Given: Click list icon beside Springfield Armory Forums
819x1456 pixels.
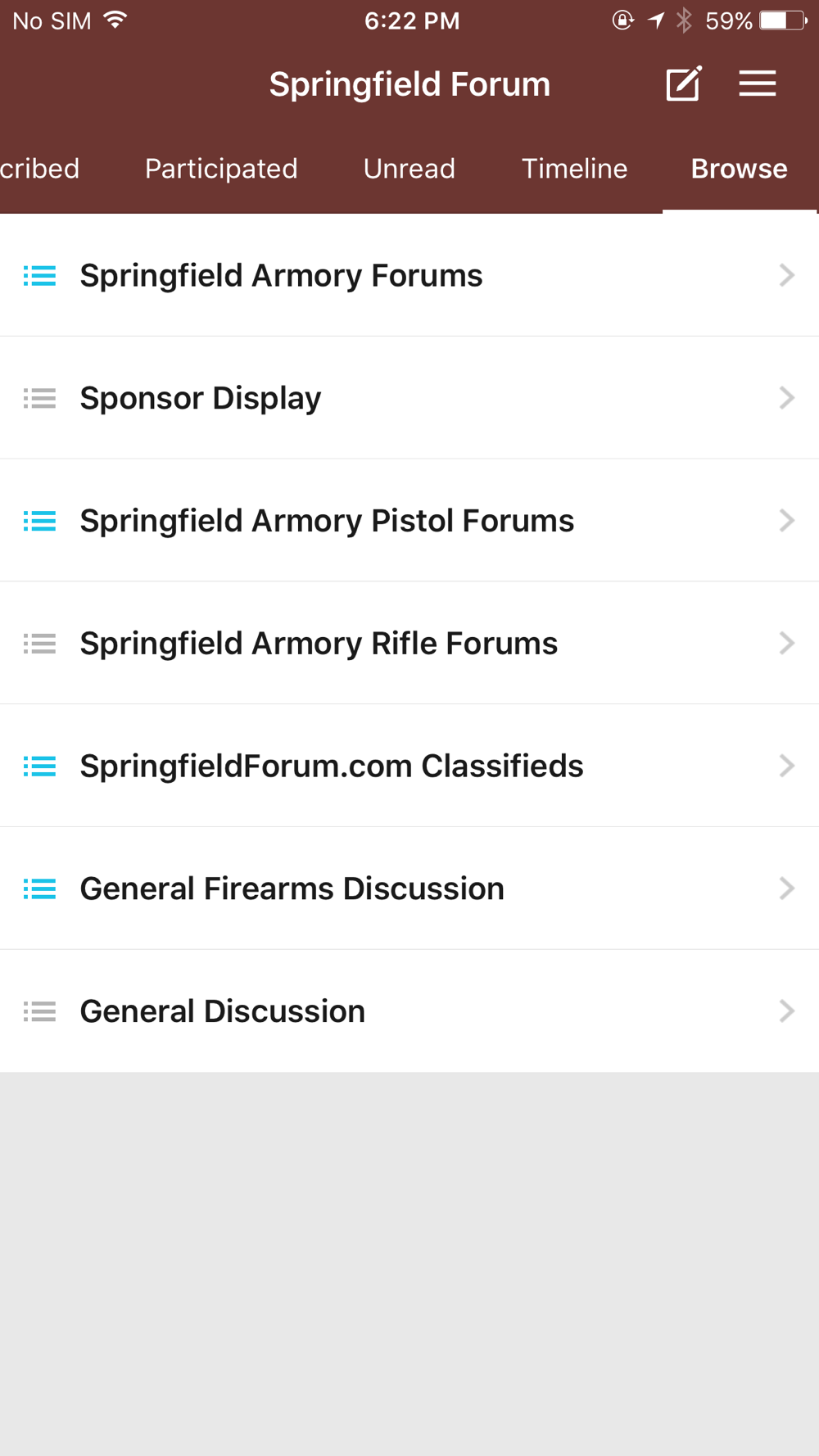Looking at the screenshot, I should pyautogui.click(x=39, y=276).
